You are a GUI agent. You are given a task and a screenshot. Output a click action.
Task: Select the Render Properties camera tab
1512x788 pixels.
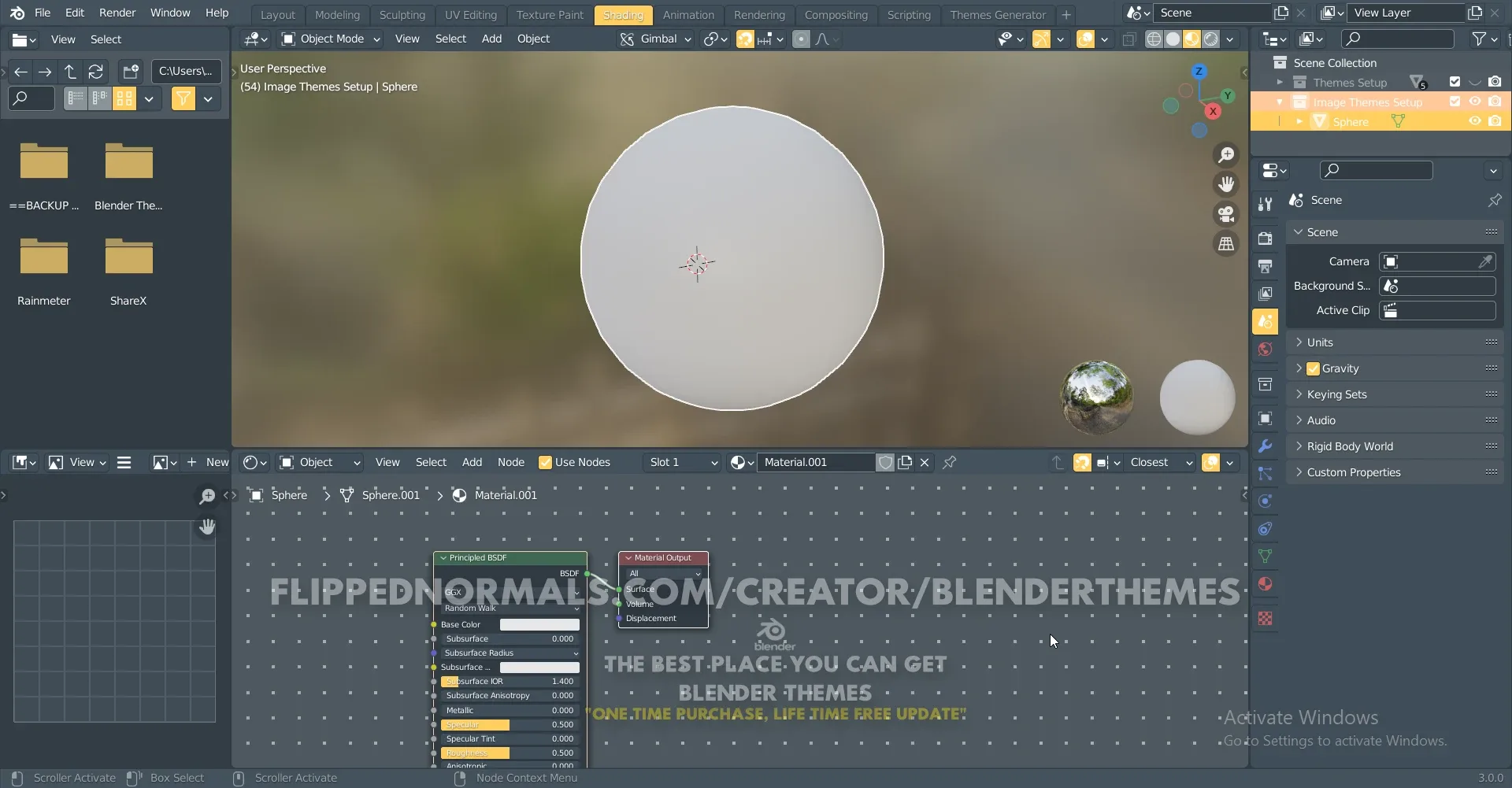[1266, 238]
